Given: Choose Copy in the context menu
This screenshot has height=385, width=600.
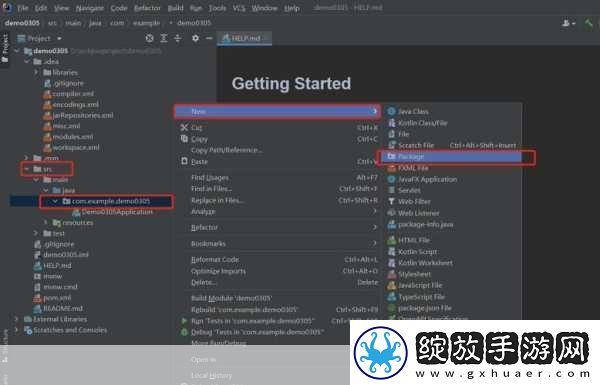Looking at the screenshot, I should (277, 139).
